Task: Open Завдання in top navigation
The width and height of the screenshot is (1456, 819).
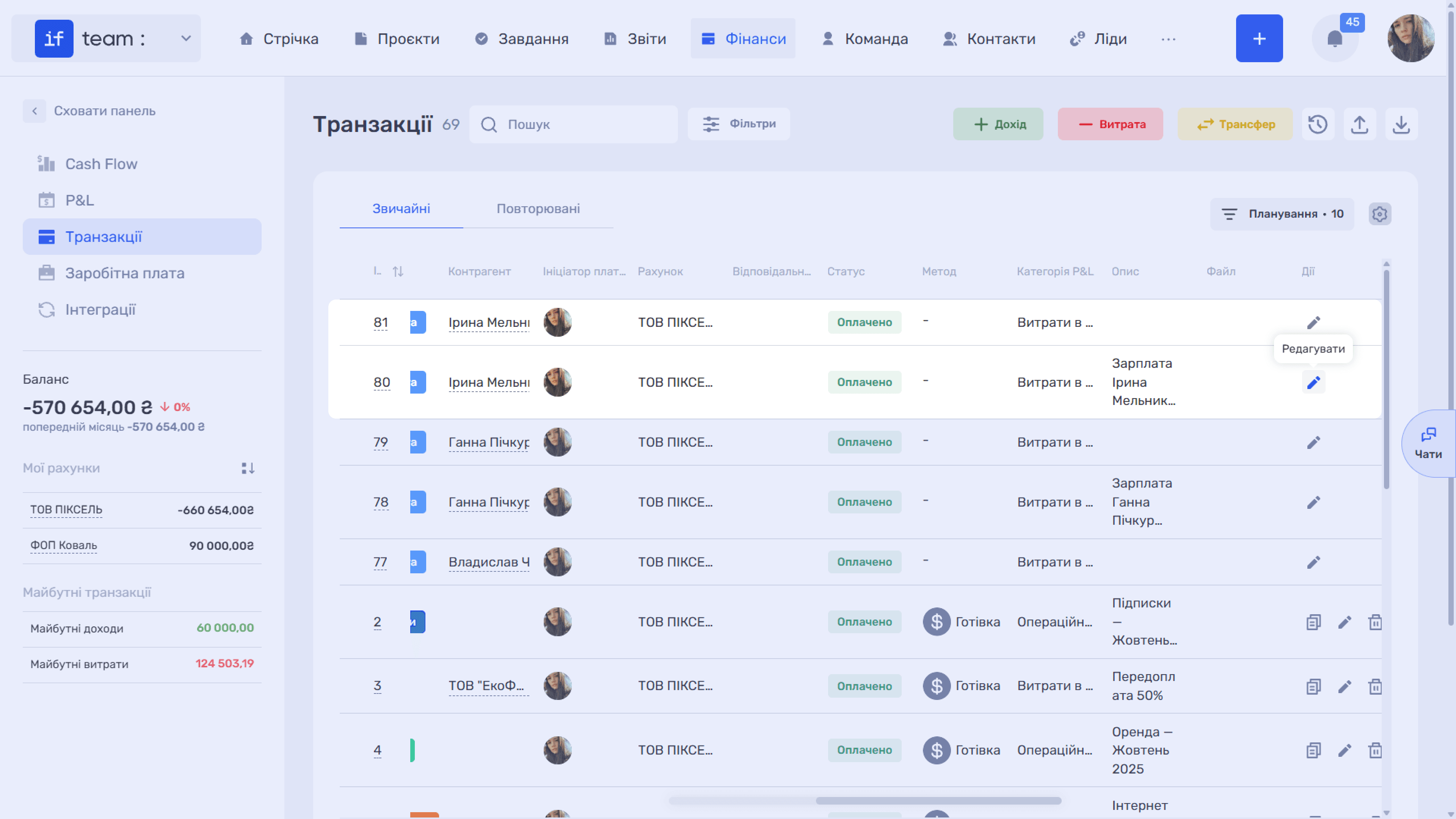Action: coord(522,38)
